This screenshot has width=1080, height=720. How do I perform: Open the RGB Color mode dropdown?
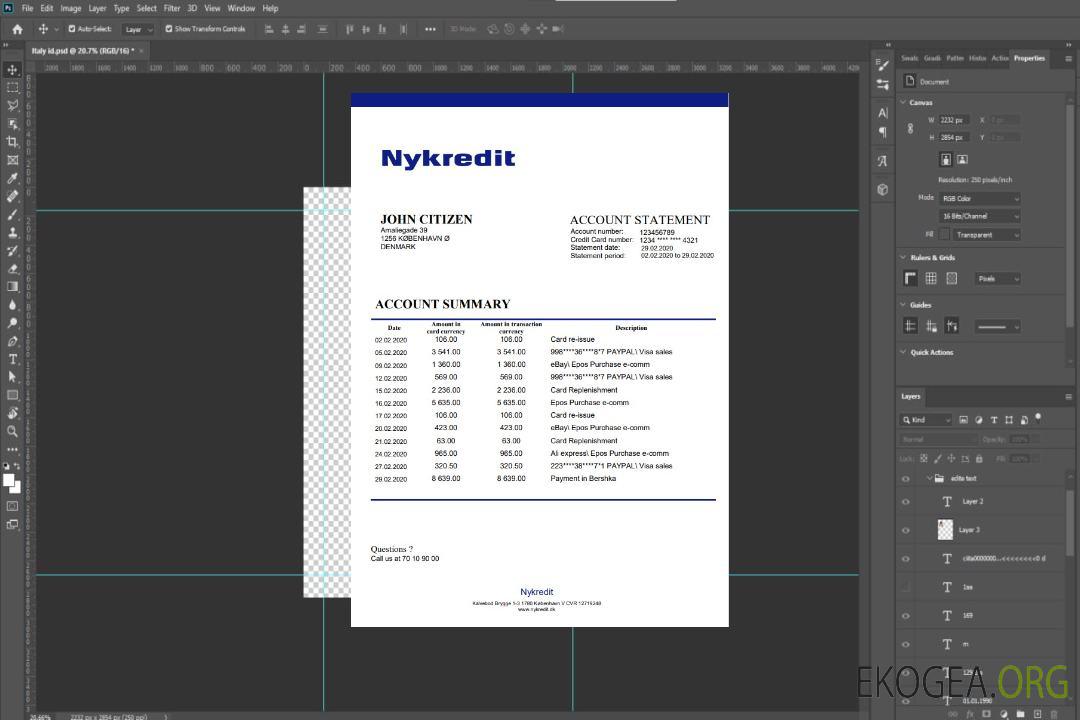pyautogui.click(x=979, y=198)
